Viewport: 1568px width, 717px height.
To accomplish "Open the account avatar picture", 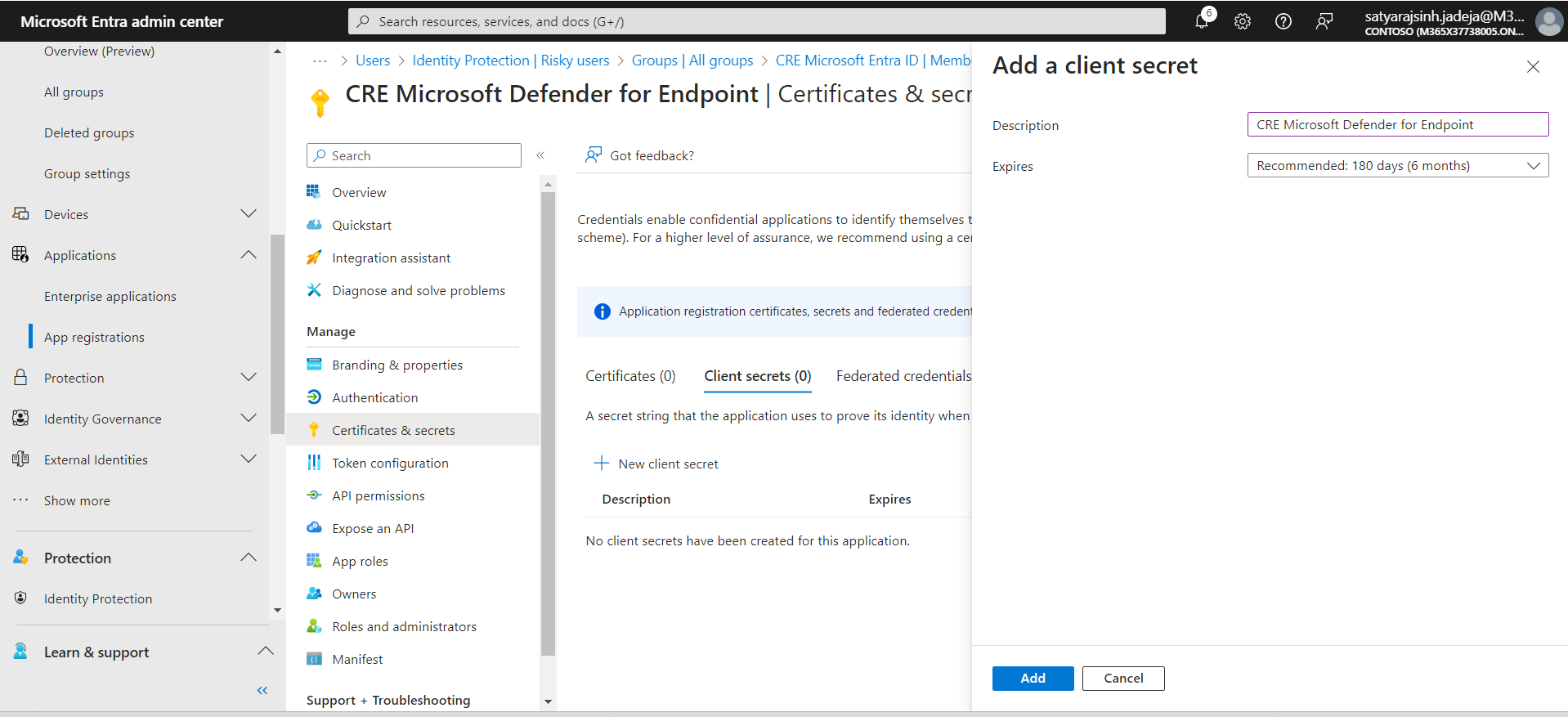I will point(1548,21).
